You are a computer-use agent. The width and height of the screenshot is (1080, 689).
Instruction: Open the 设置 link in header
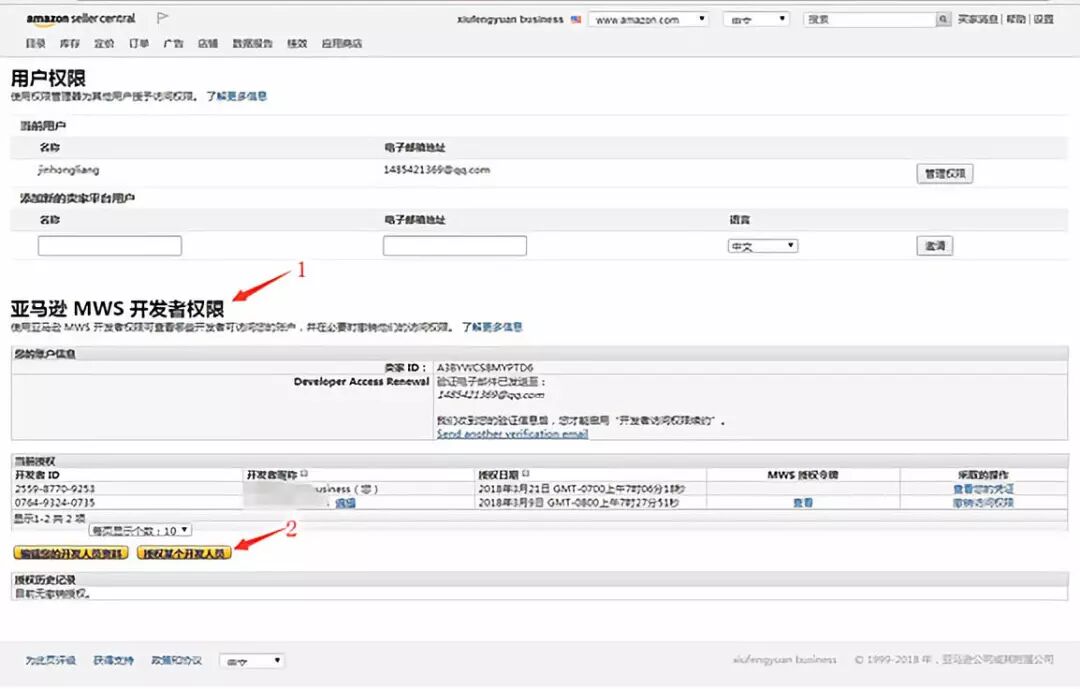coord(1043,19)
